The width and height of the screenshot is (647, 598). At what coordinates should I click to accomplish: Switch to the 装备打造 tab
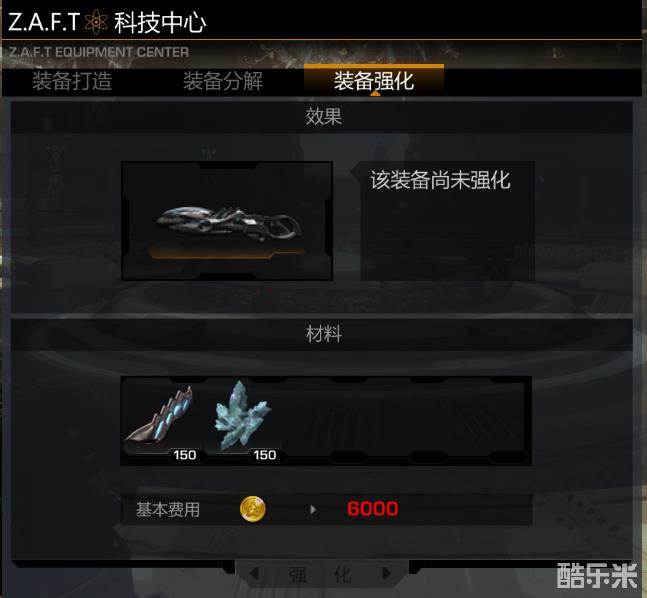[x=72, y=81]
